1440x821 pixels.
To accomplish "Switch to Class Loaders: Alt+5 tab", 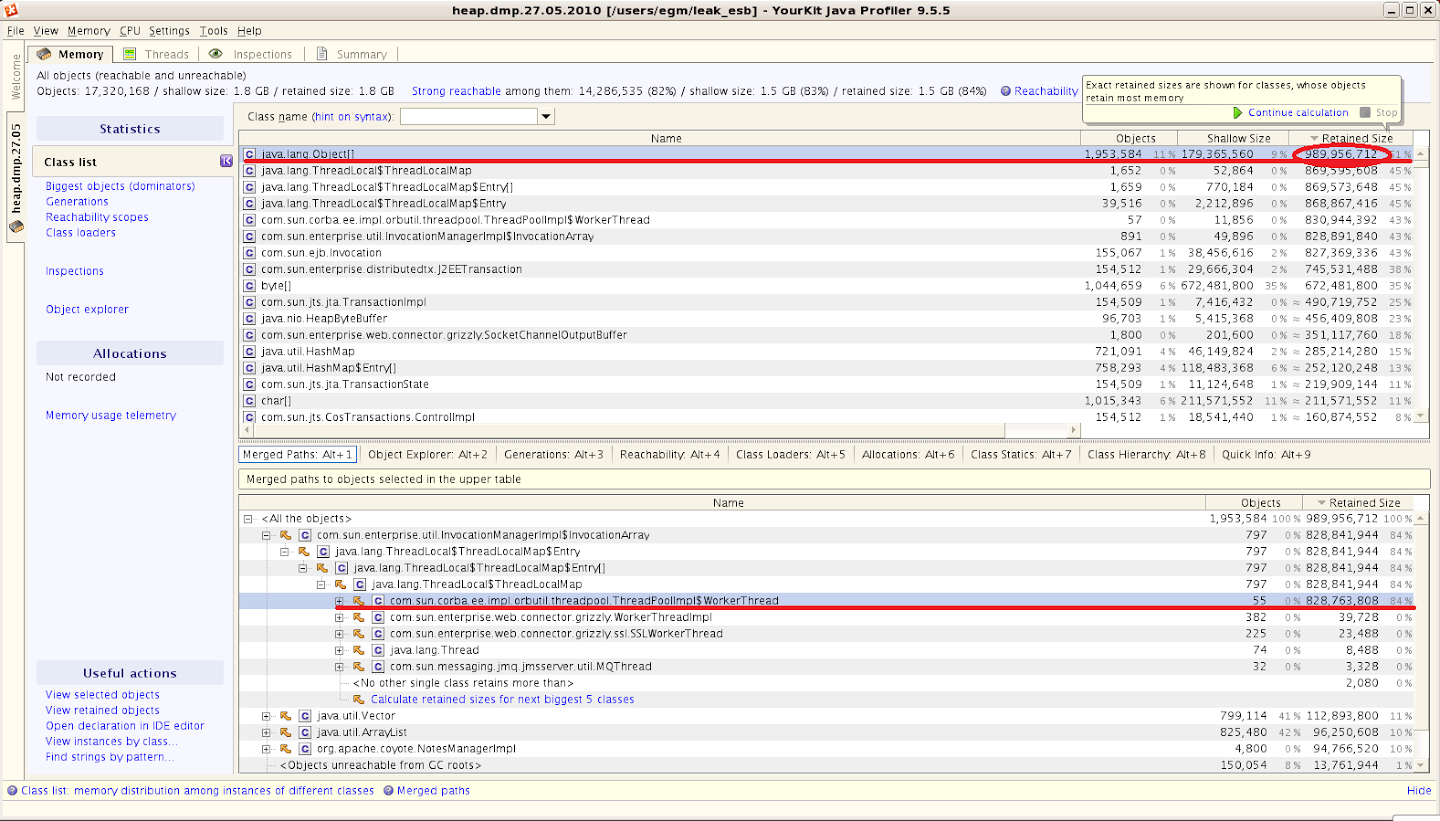I will tap(790, 454).
